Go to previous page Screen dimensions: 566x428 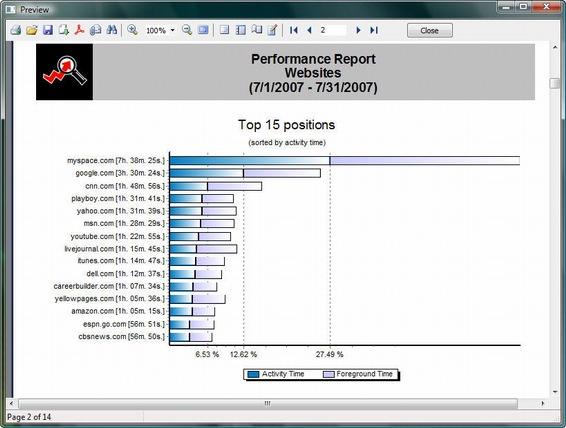[309, 30]
